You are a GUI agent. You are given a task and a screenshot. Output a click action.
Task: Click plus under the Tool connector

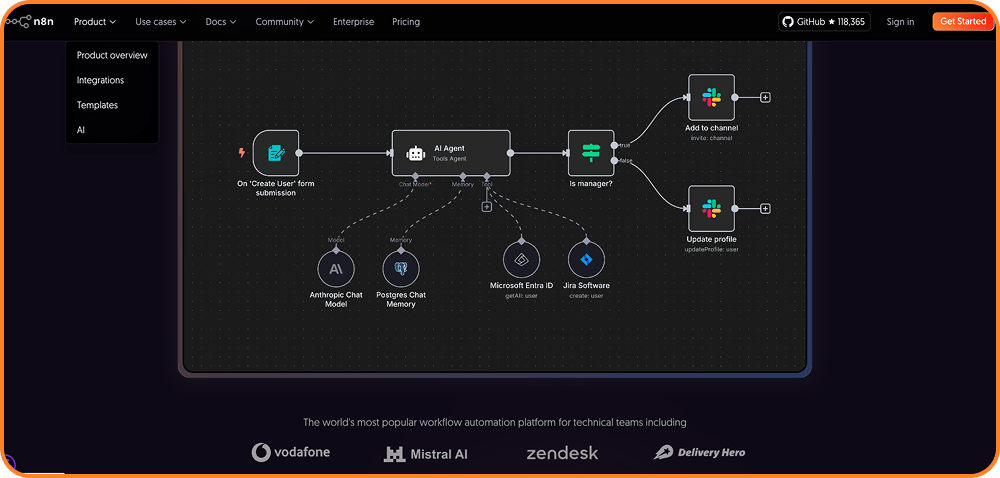coord(487,206)
